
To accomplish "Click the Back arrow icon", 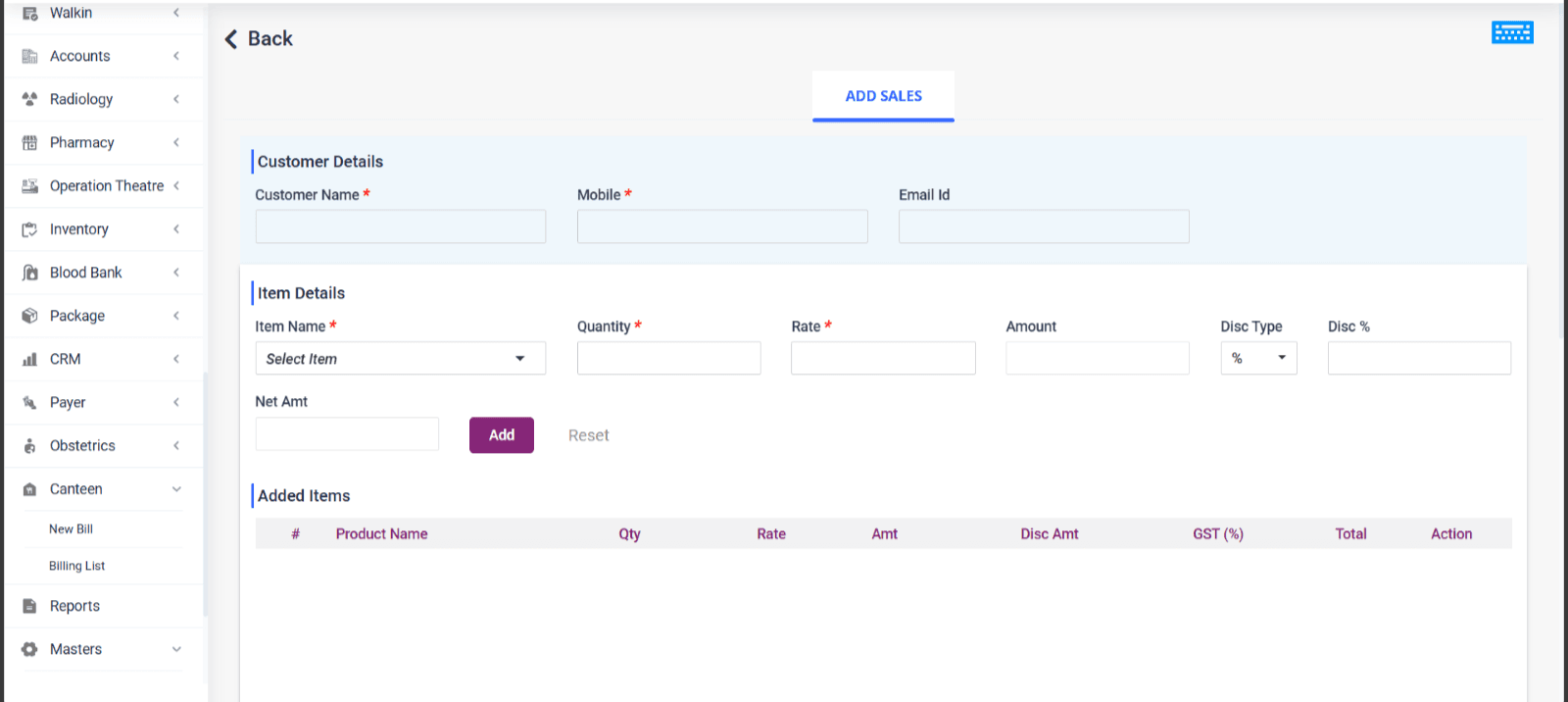I will pyautogui.click(x=231, y=39).
